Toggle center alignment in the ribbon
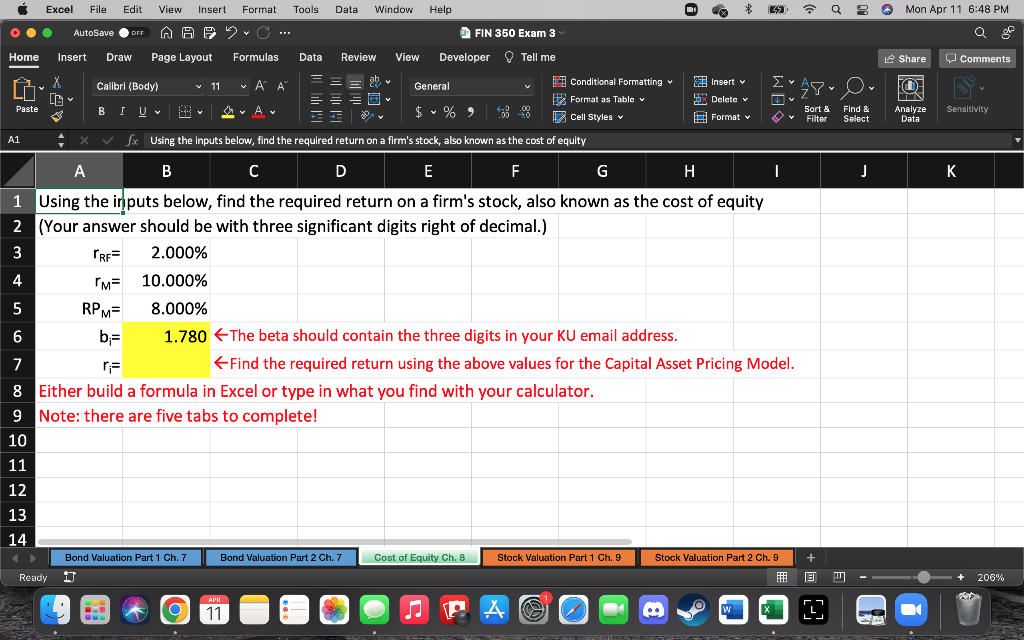Viewport: 1024px width, 640px height. (337, 99)
